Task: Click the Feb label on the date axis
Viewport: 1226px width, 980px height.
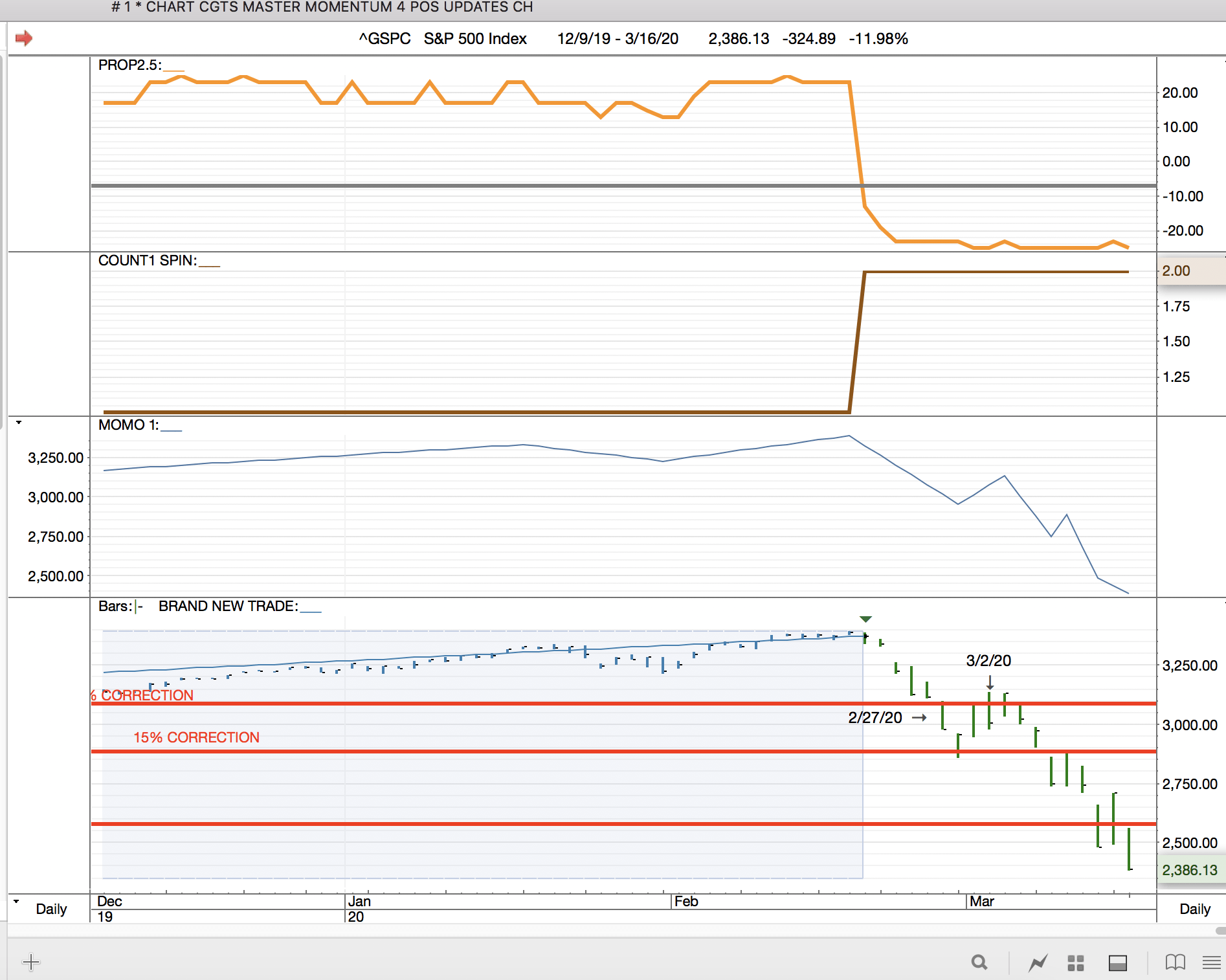Action: [x=686, y=901]
